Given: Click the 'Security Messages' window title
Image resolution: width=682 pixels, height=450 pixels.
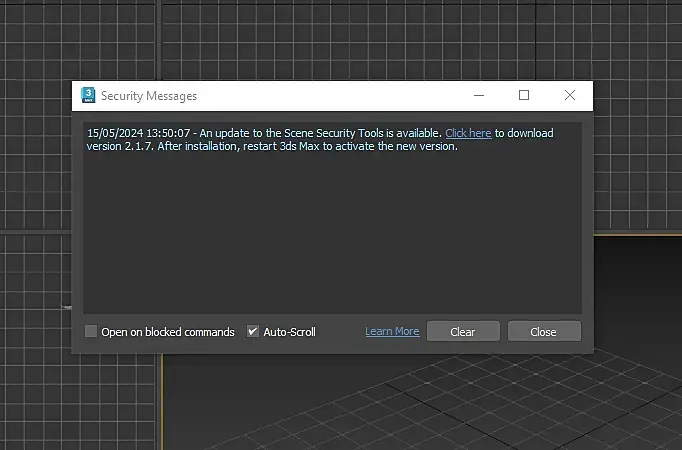Looking at the screenshot, I should (x=149, y=96).
